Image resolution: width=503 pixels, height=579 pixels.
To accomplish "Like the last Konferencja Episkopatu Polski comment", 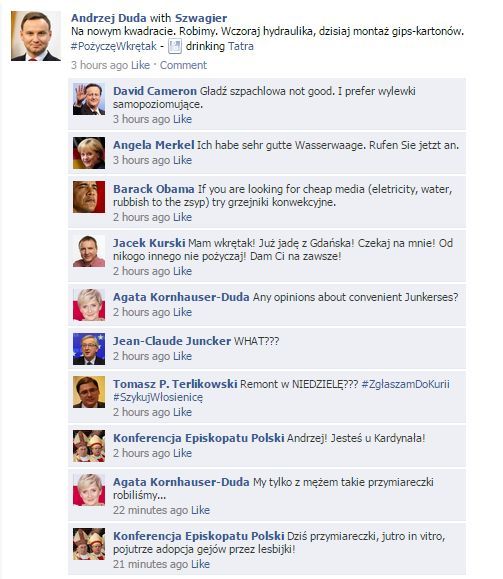I will click(x=200, y=564).
